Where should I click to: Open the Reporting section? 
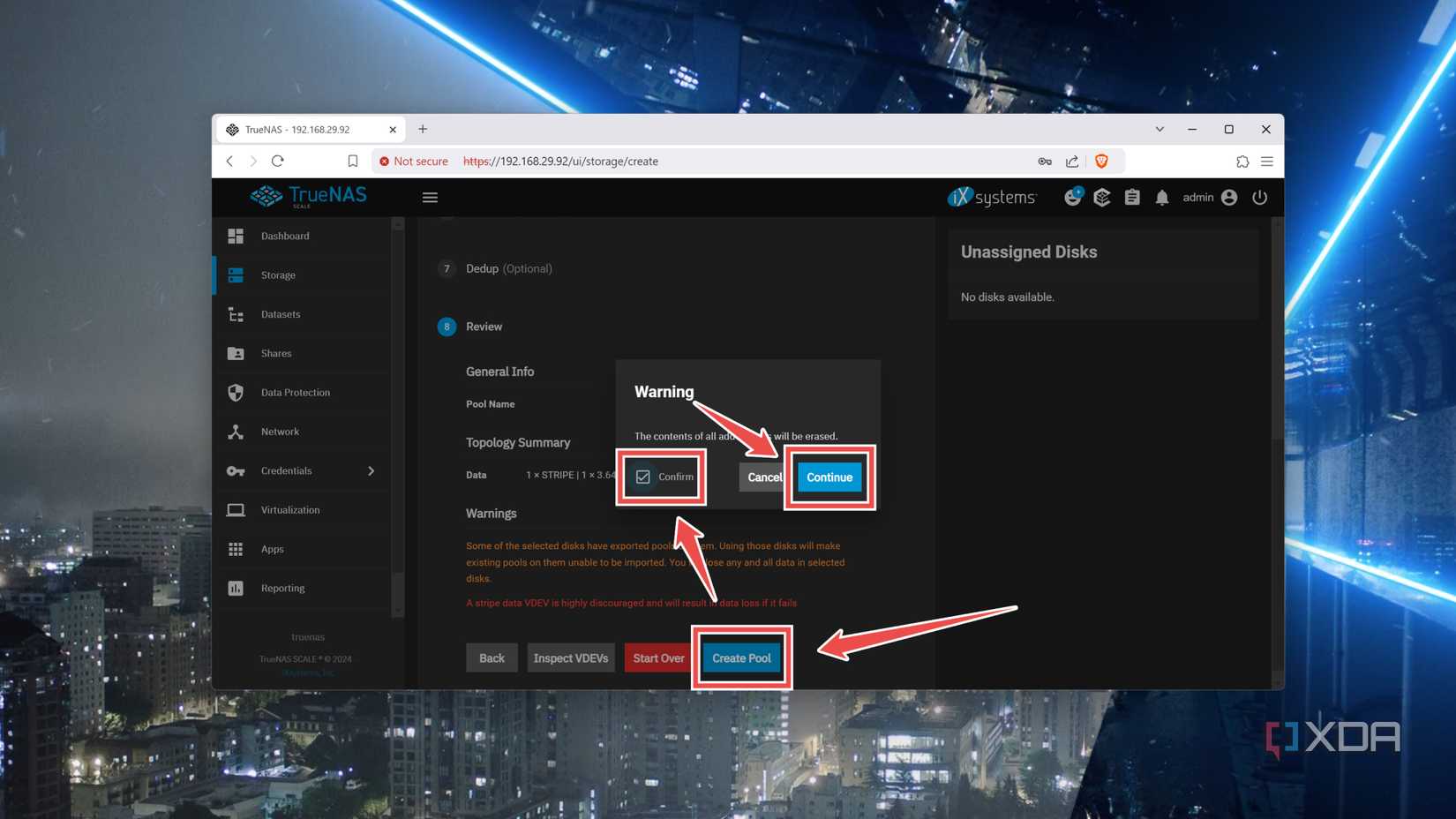tap(282, 588)
